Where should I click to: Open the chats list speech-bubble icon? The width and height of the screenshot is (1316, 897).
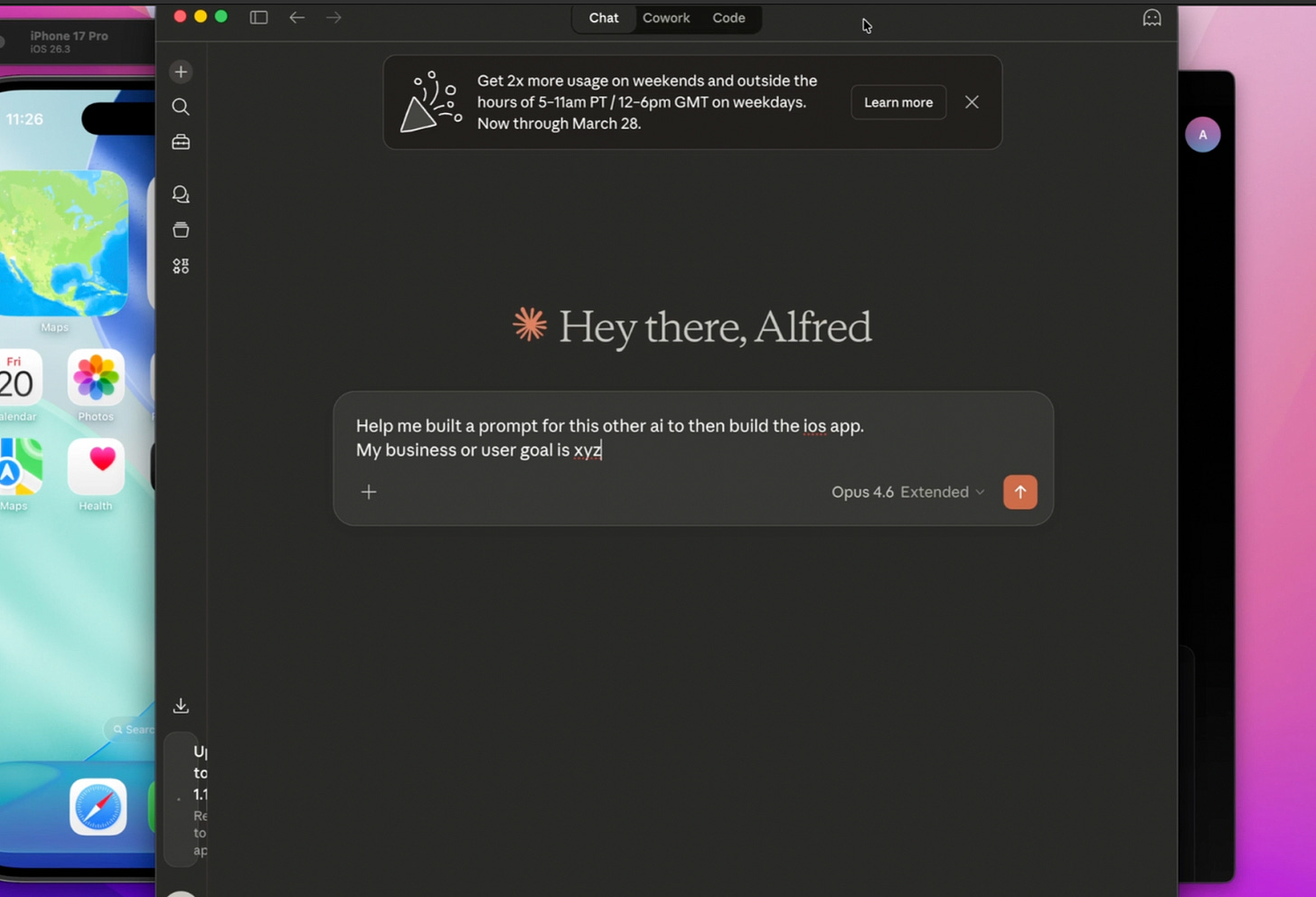pos(181,194)
